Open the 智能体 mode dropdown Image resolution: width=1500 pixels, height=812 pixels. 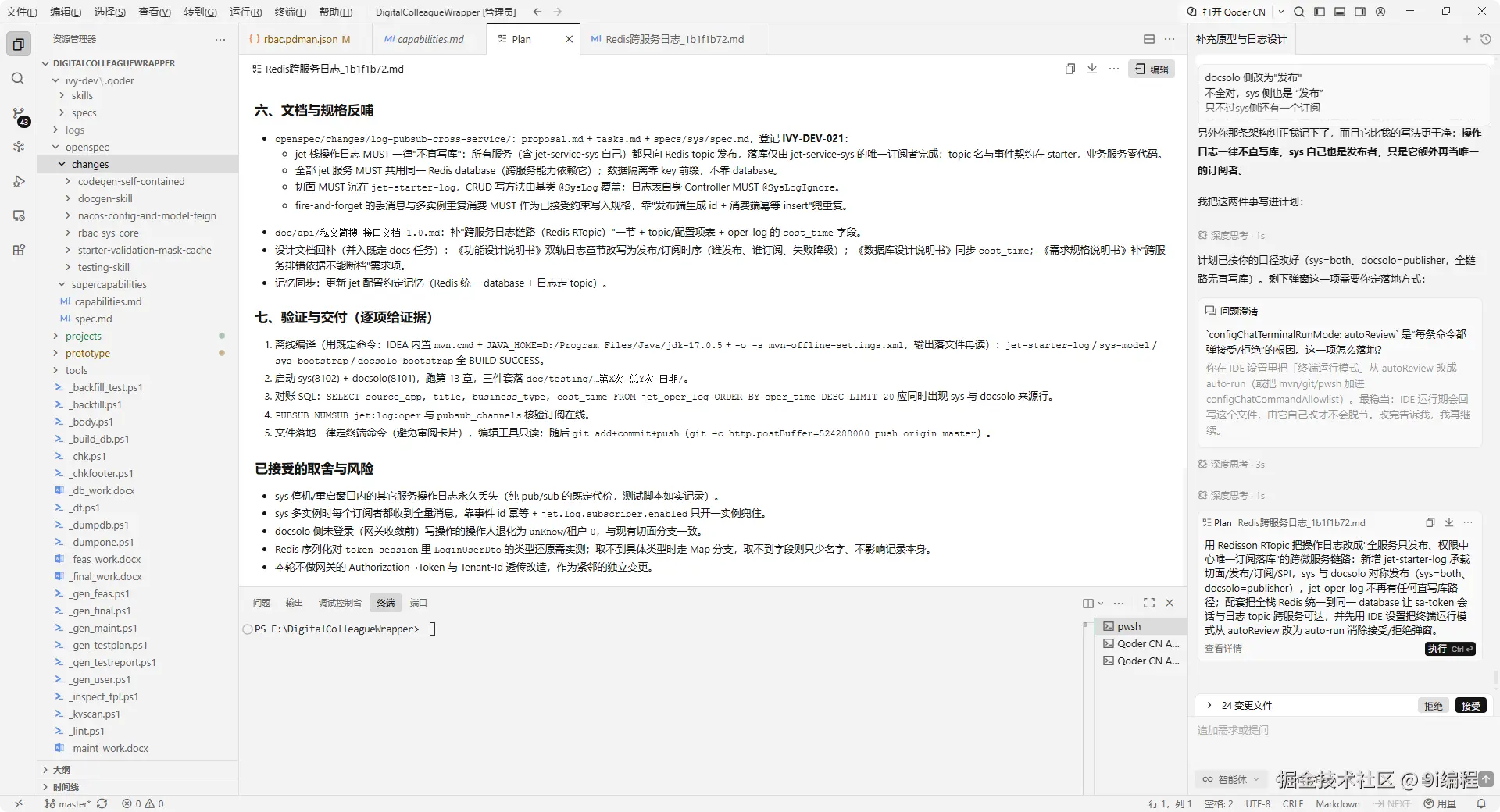(x=1231, y=779)
